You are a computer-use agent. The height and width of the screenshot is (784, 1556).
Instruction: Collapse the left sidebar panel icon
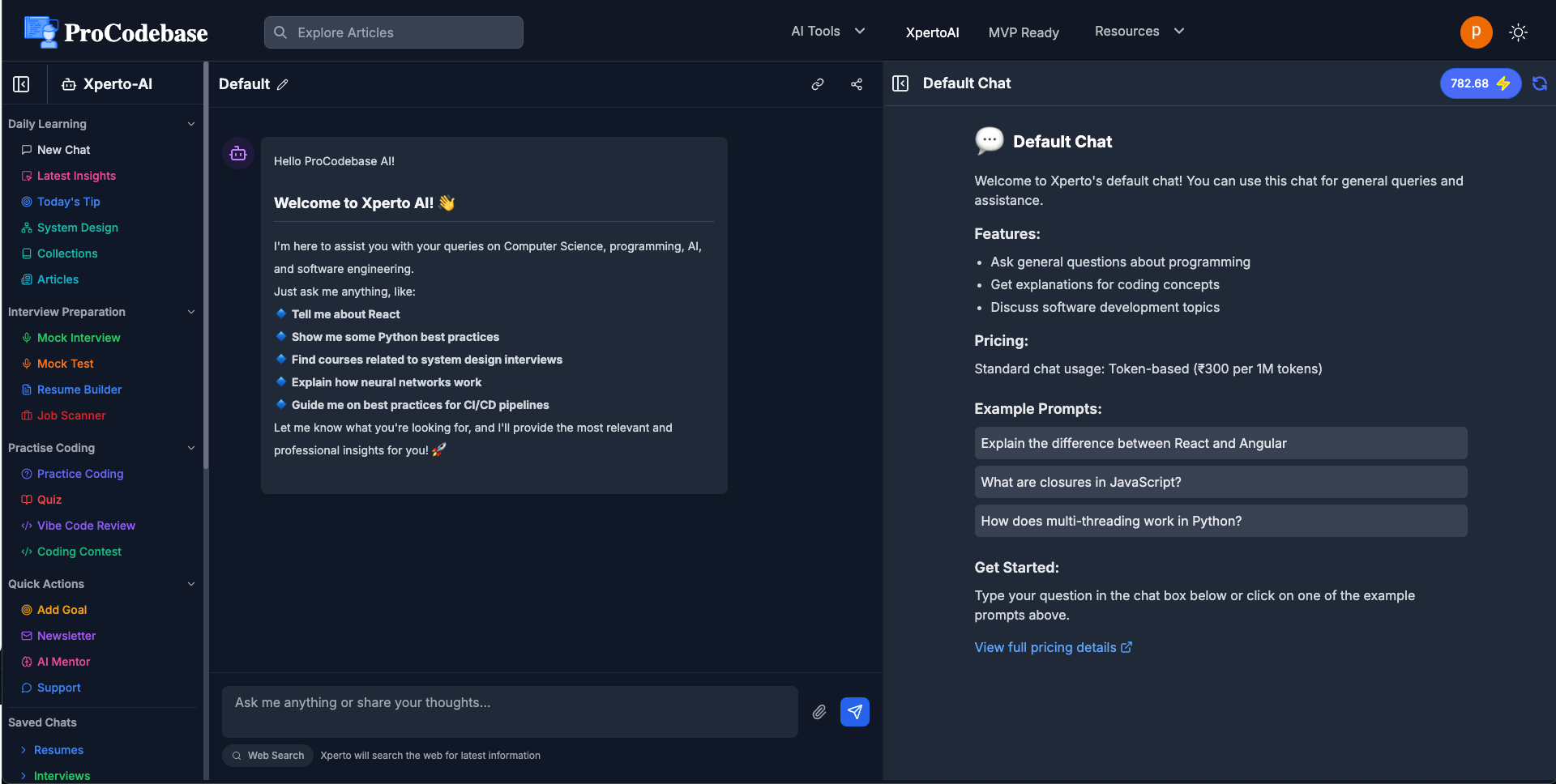(x=21, y=84)
